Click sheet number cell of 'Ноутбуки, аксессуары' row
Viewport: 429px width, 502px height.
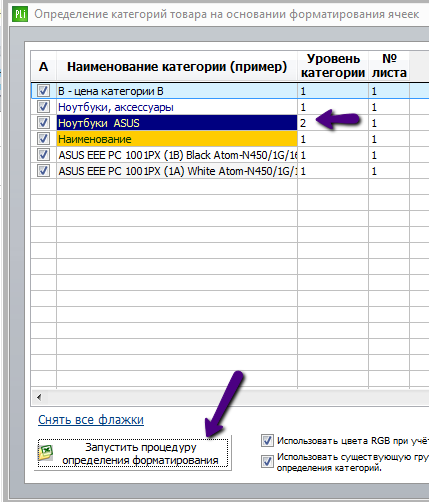[x=389, y=107]
